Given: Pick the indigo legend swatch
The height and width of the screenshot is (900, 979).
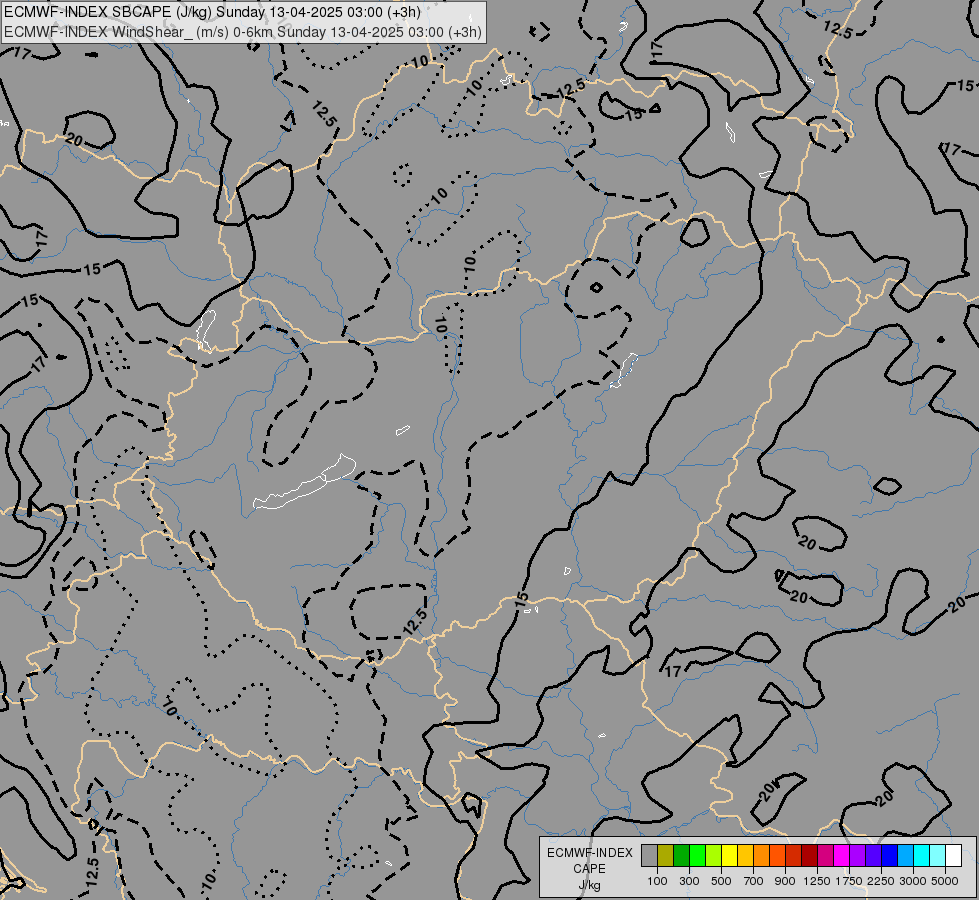Looking at the screenshot, I should pos(873,855).
